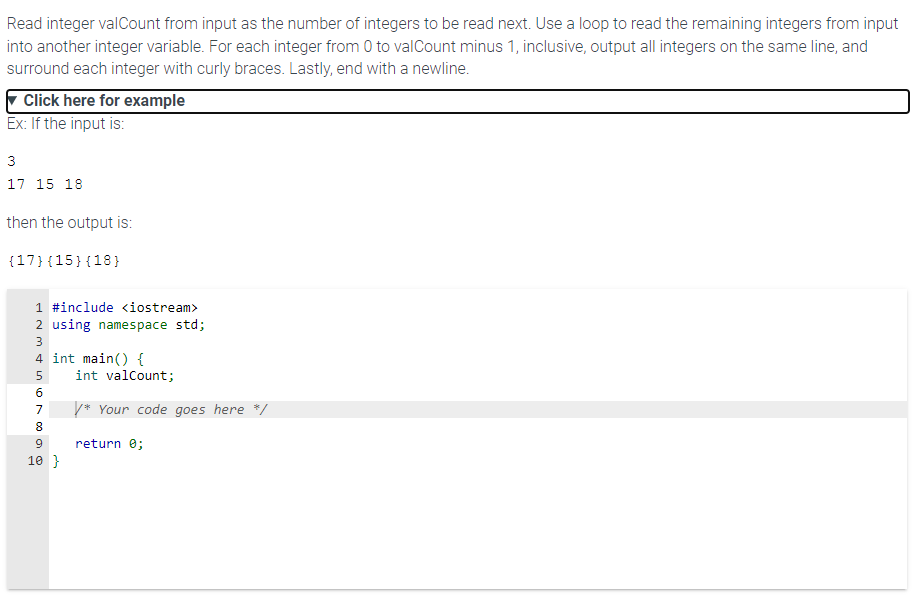Click line number 1 in the gutter

click(38, 307)
